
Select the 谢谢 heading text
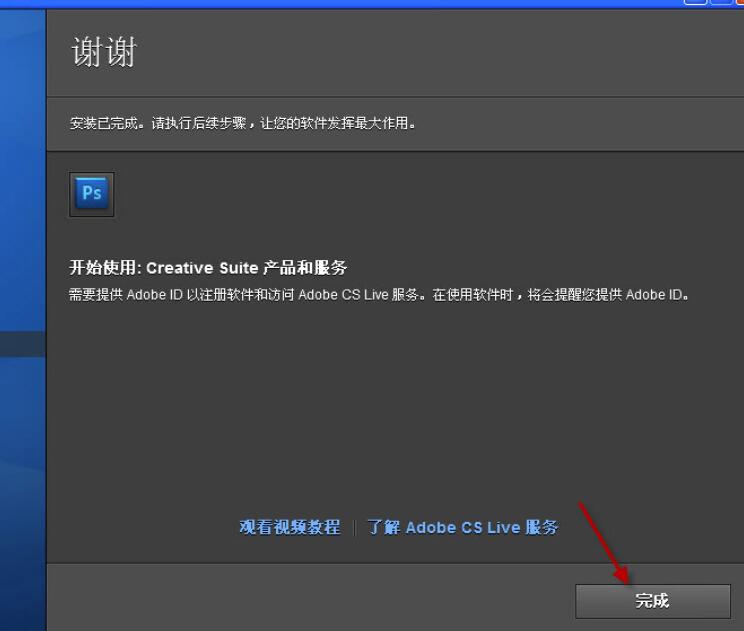(x=104, y=52)
